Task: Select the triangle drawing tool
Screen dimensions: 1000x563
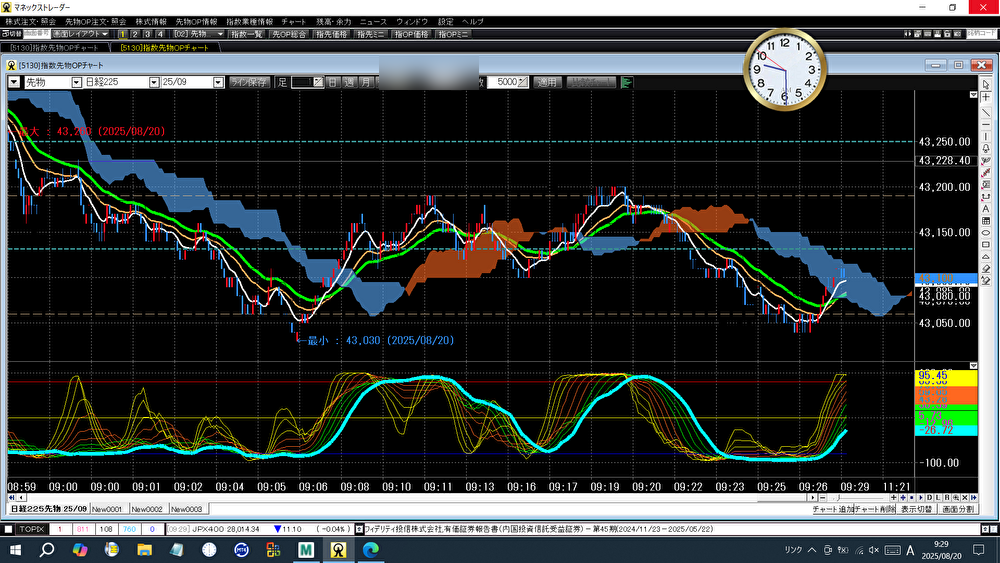Action: [986, 257]
